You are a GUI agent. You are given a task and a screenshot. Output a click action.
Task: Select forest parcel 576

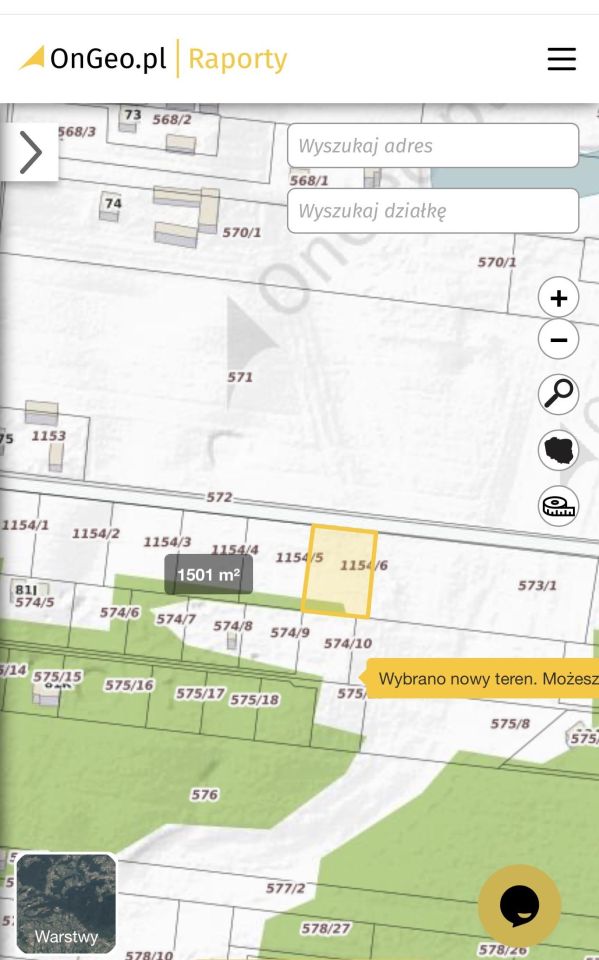pos(204,795)
